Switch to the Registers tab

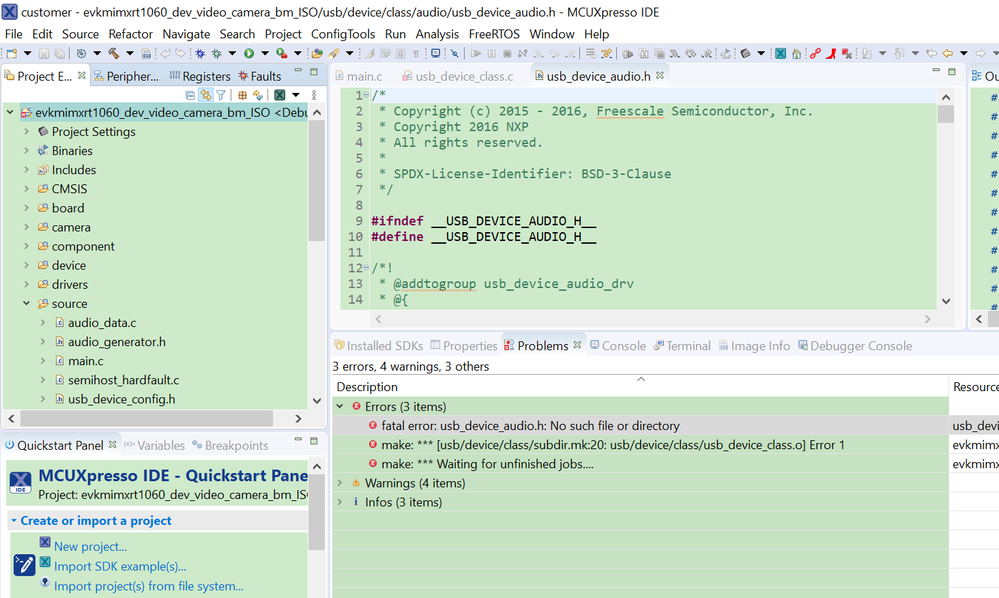(200, 76)
